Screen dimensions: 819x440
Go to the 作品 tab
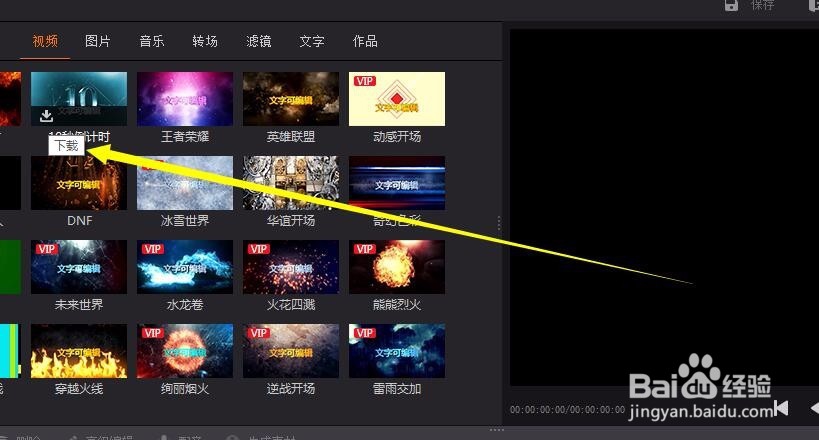click(x=365, y=41)
